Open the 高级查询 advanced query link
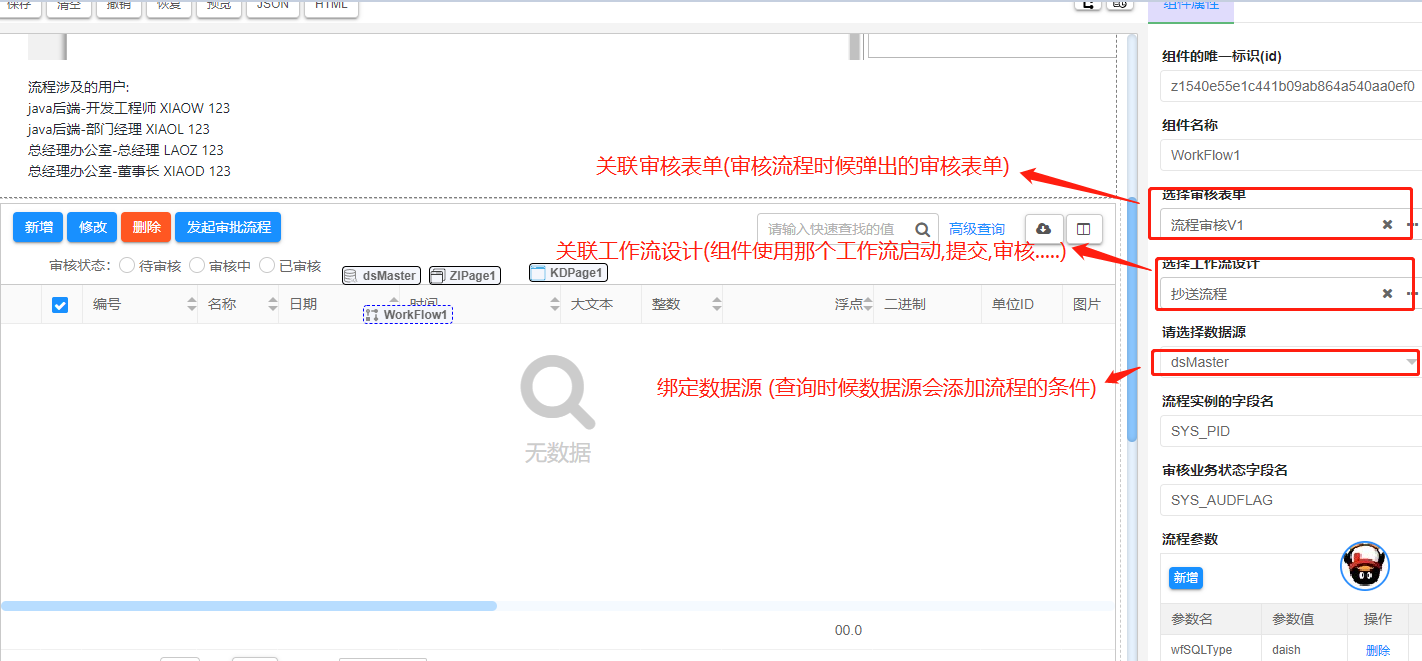Viewport: 1422px width, 661px height. point(976,230)
